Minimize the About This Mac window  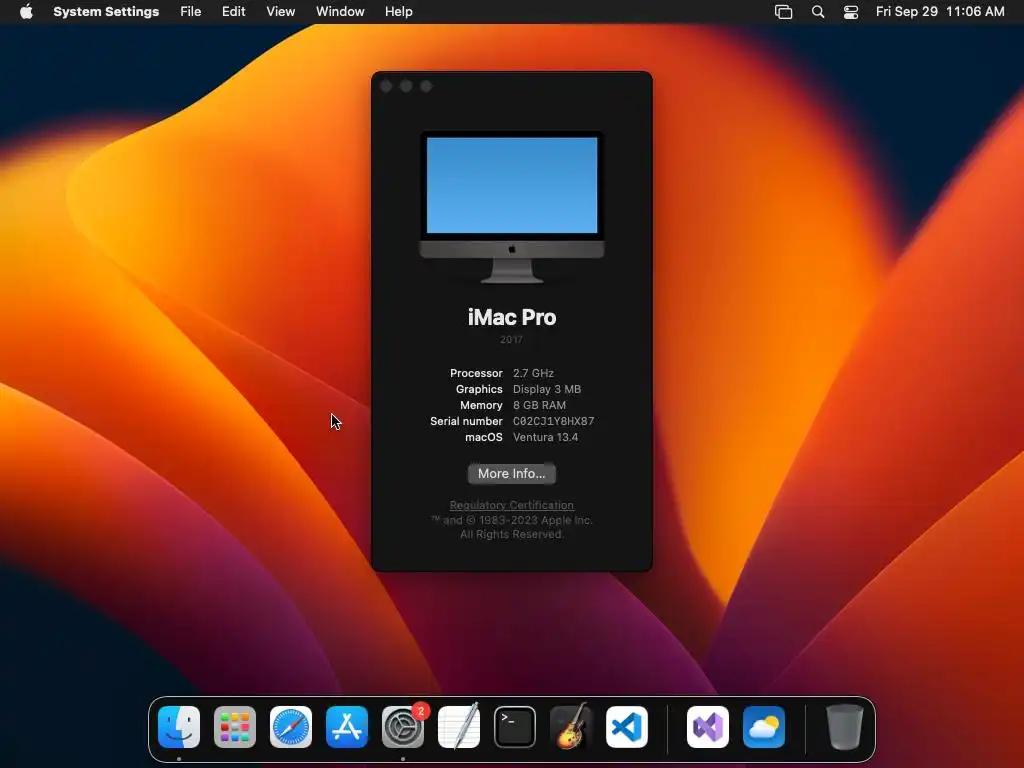[406, 86]
